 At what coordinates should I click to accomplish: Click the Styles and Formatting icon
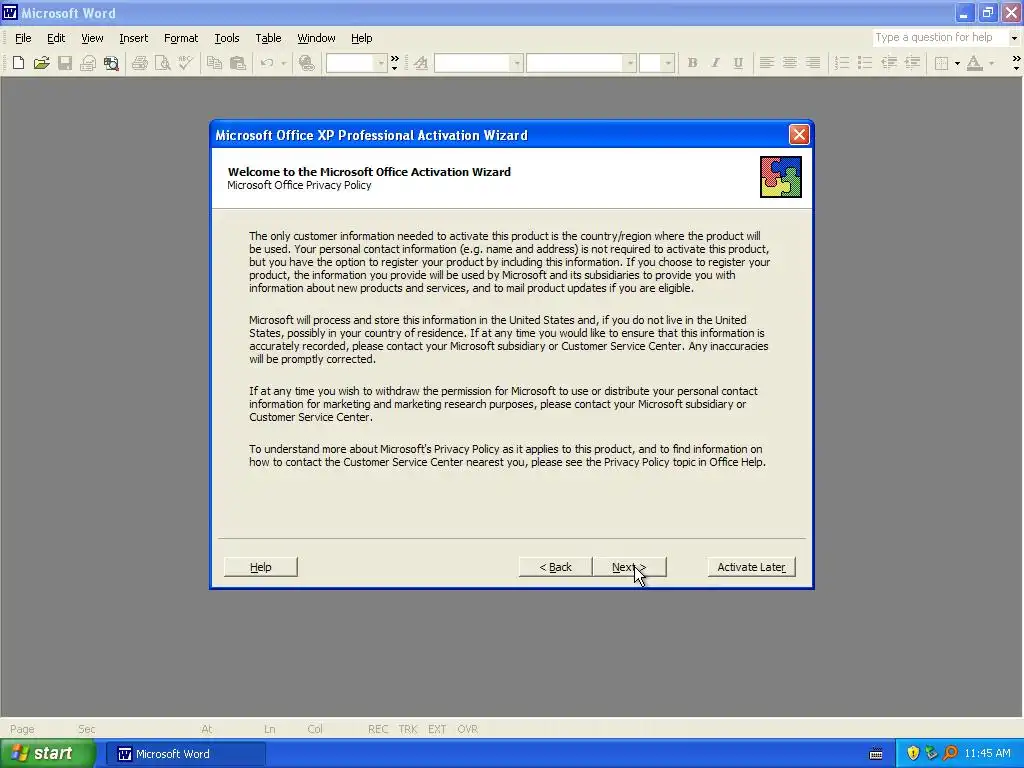[x=421, y=63]
